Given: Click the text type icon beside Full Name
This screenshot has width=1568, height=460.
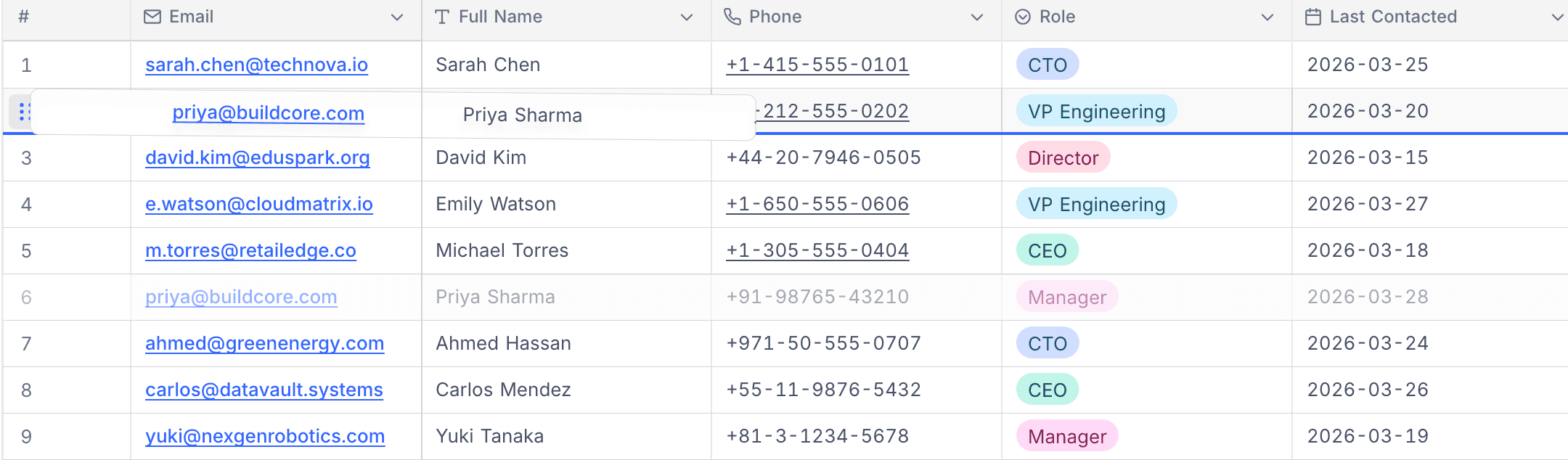Looking at the screenshot, I should (x=442, y=17).
